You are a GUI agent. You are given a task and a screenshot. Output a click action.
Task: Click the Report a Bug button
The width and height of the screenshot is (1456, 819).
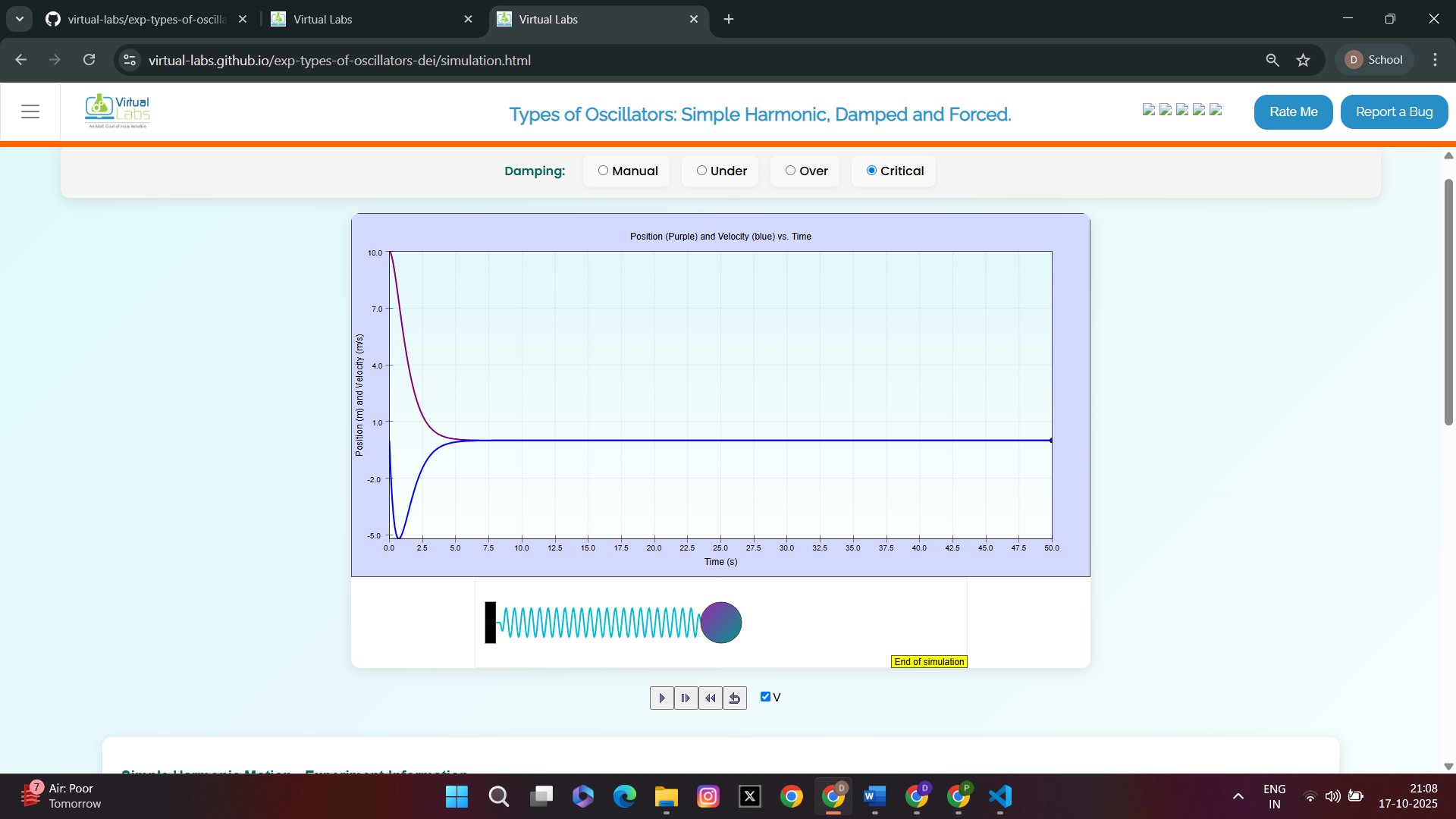(1394, 111)
